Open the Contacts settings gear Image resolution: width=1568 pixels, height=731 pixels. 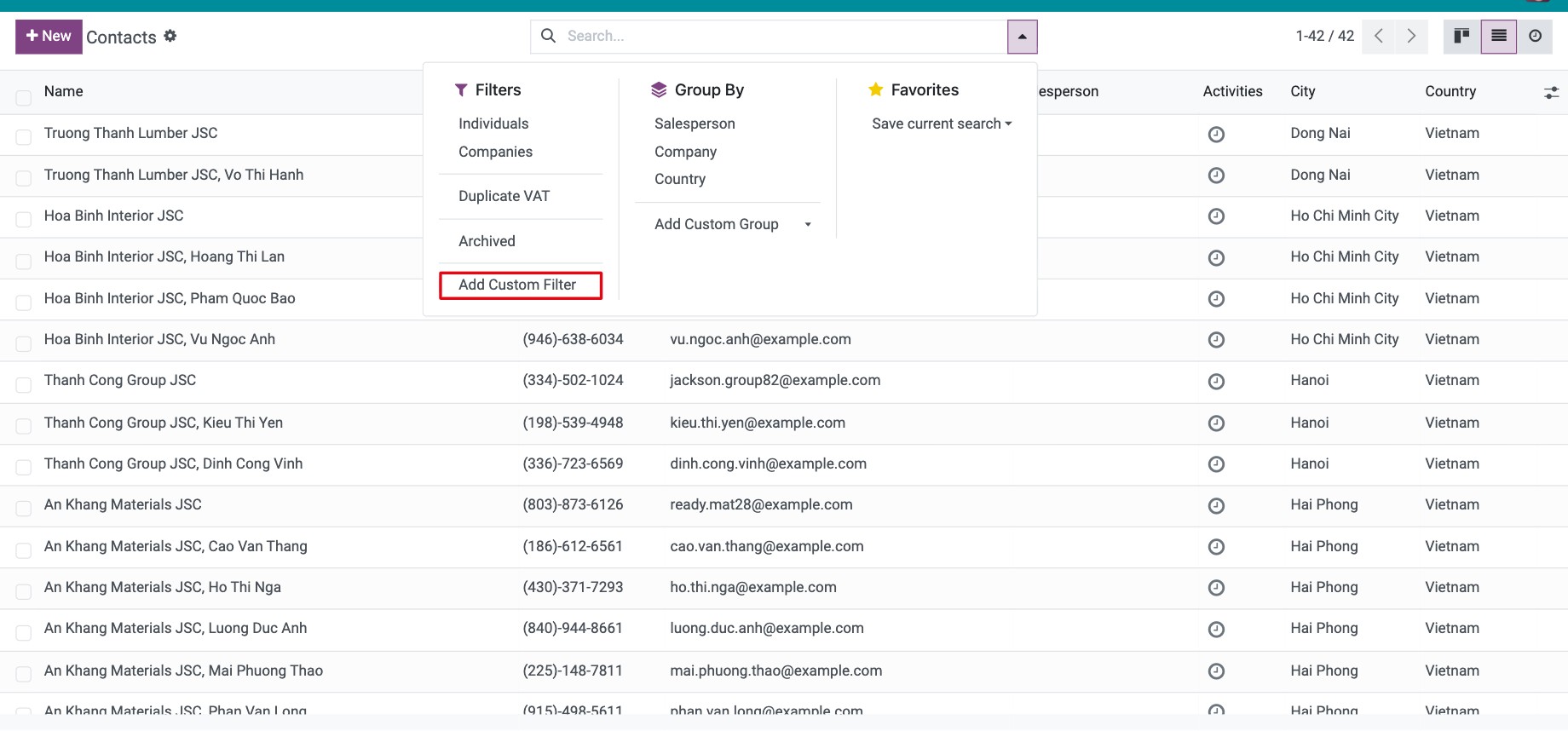170,36
